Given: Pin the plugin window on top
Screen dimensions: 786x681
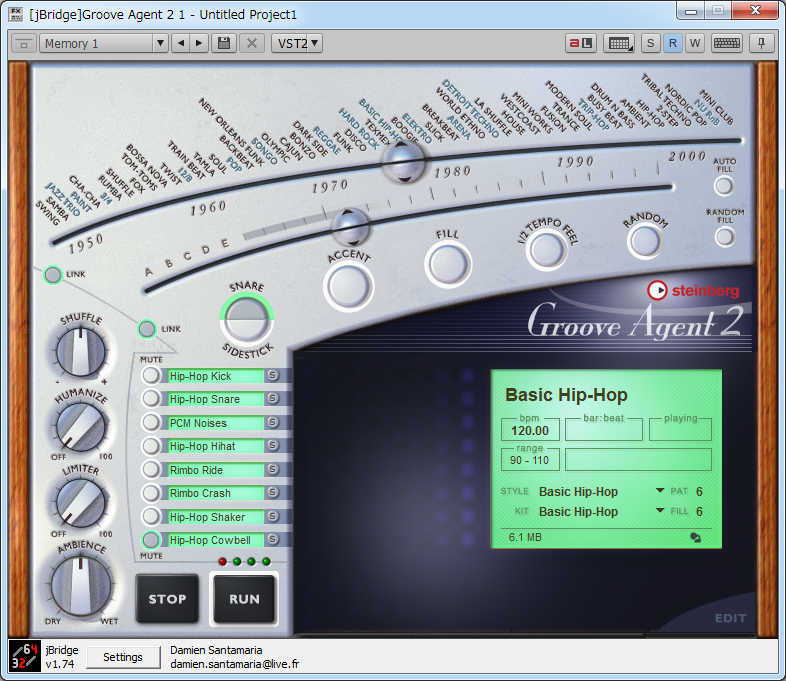Looking at the screenshot, I should (761, 44).
